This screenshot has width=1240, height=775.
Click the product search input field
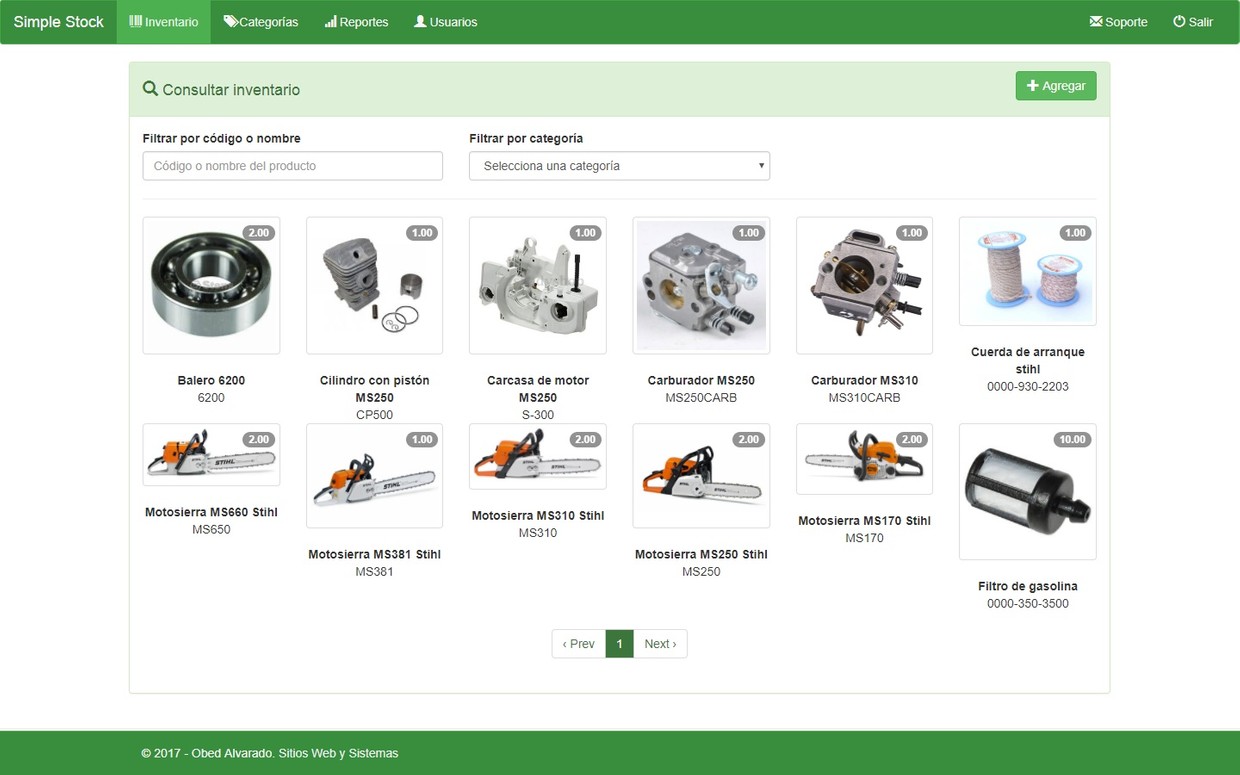click(x=292, y=165)
